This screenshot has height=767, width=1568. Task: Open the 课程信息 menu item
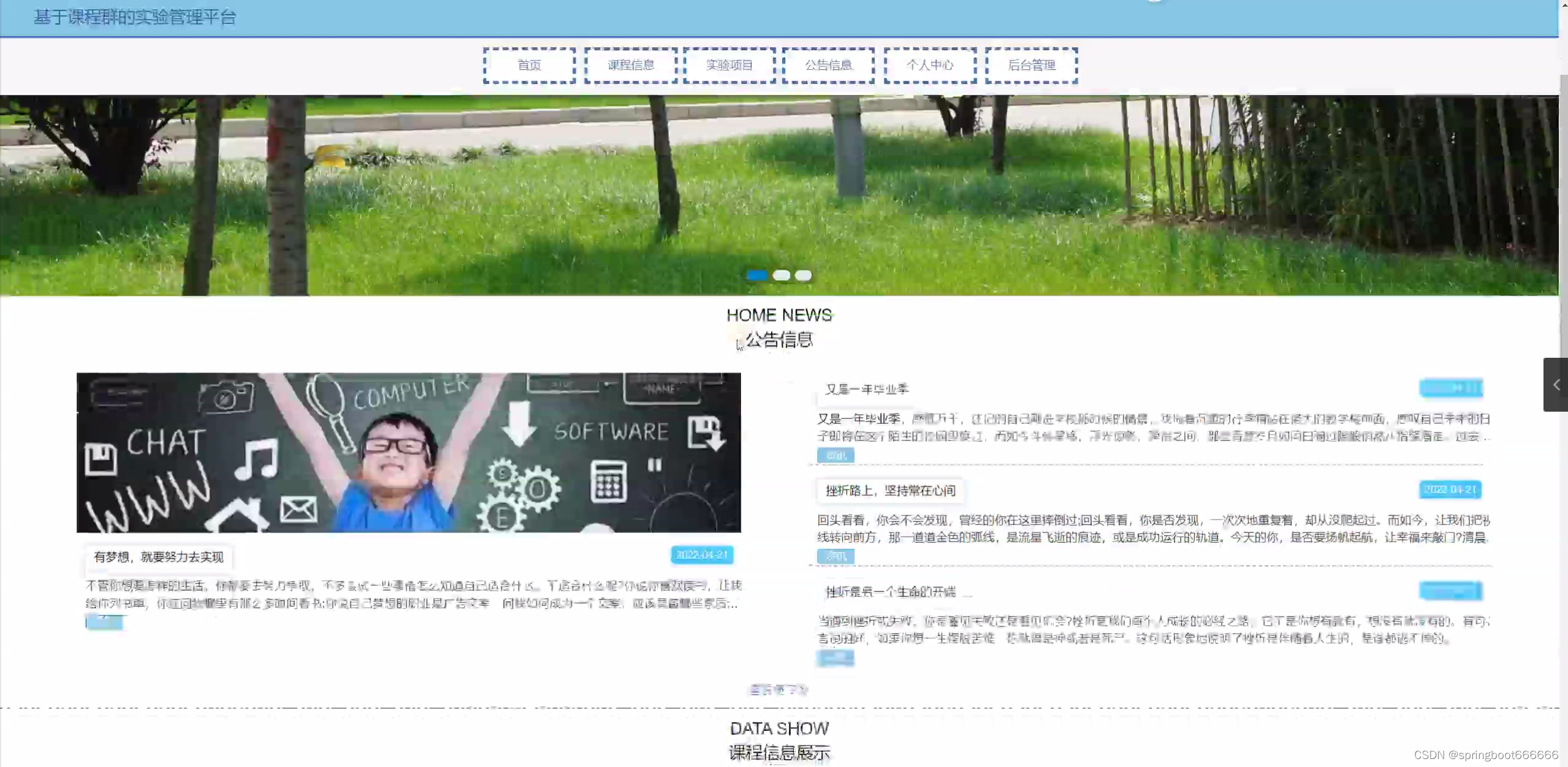[631, 65]
